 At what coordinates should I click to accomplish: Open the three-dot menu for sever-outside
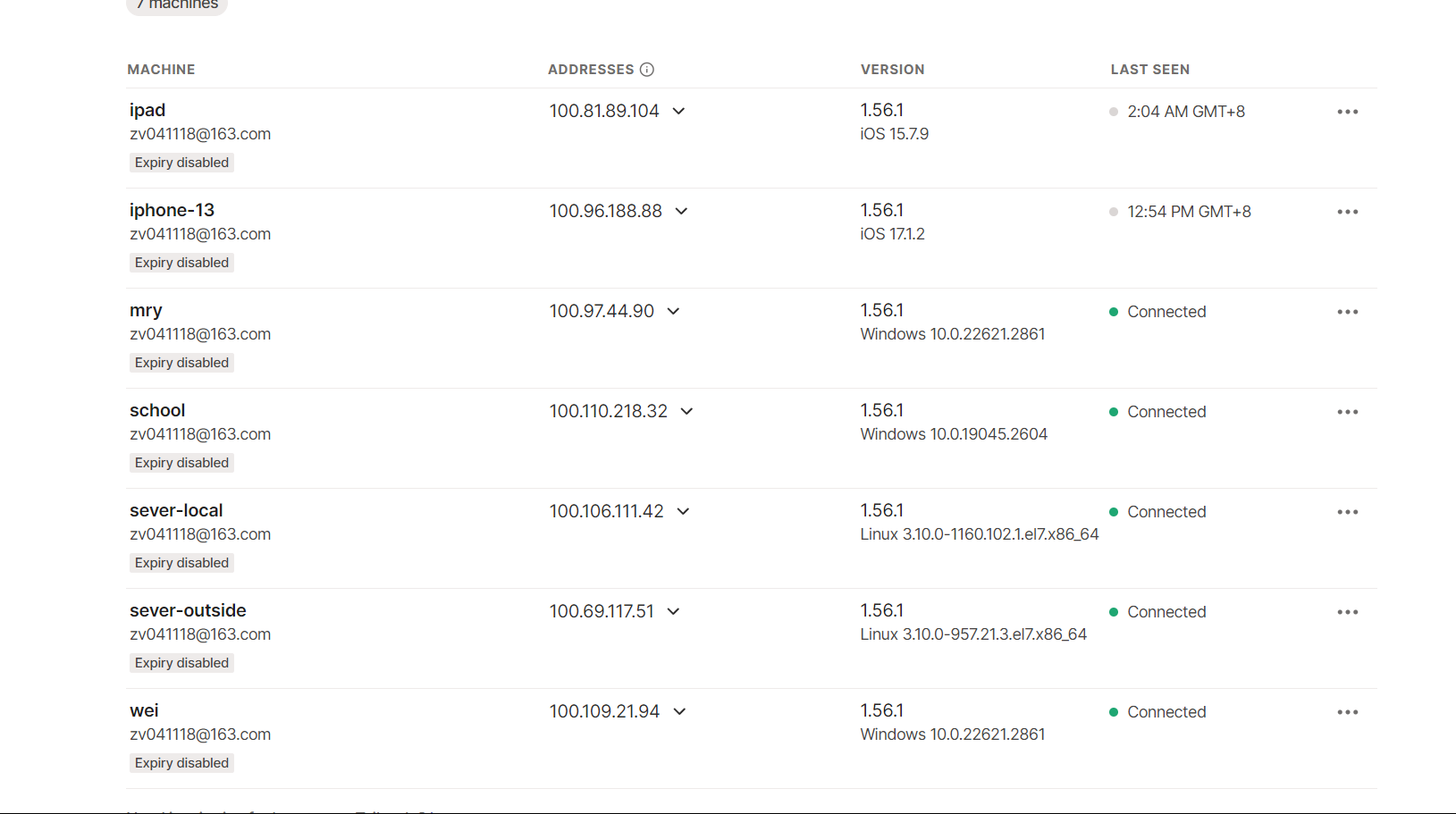[x=1347, y=612]
